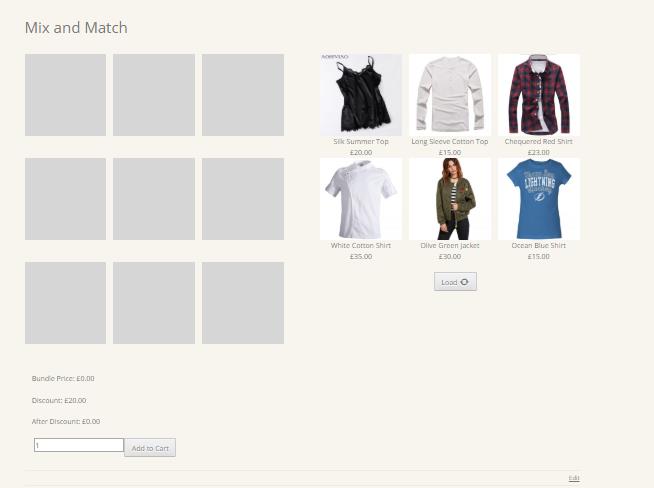This screenshot has height=488, width=654.
Task: Select the Long Sleeve Cotton Top image
Action: point(450,95)
